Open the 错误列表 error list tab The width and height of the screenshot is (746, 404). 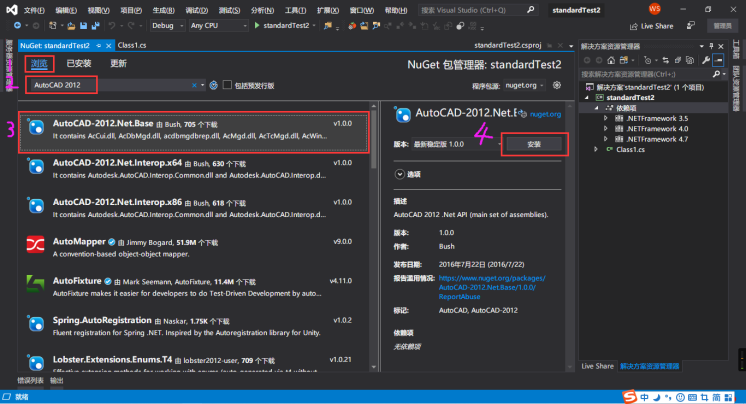click(30, 380)
